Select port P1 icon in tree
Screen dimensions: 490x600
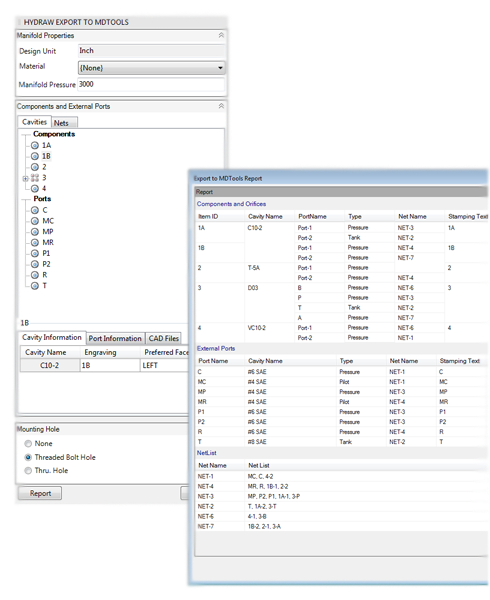point(35,253)
